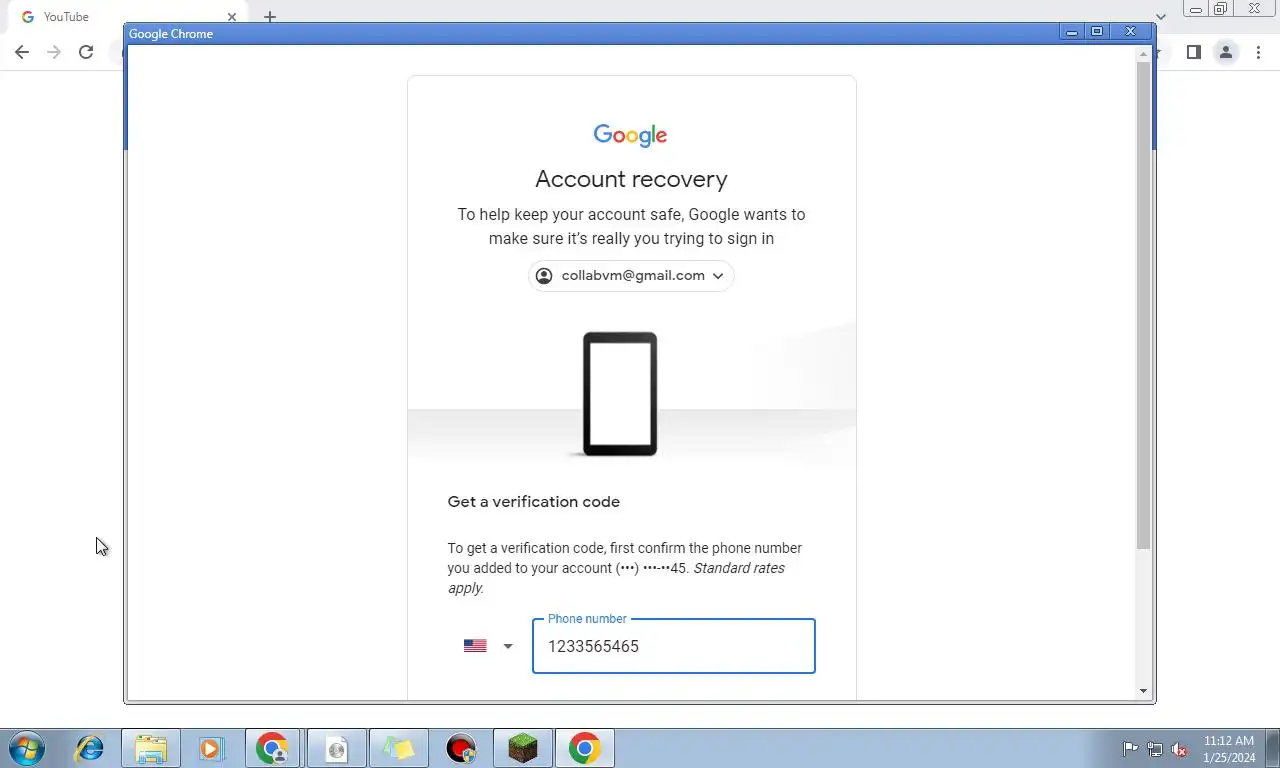The image size is (1280, 768).
Task: Click the muted volume tray icon
Action: [1180, 749]
